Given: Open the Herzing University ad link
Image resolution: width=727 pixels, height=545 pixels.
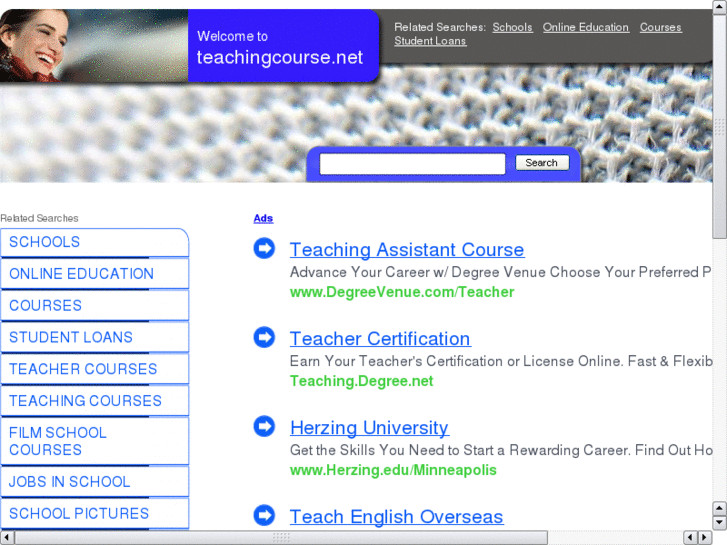Looking at the screenshot, I should [369, 428].
